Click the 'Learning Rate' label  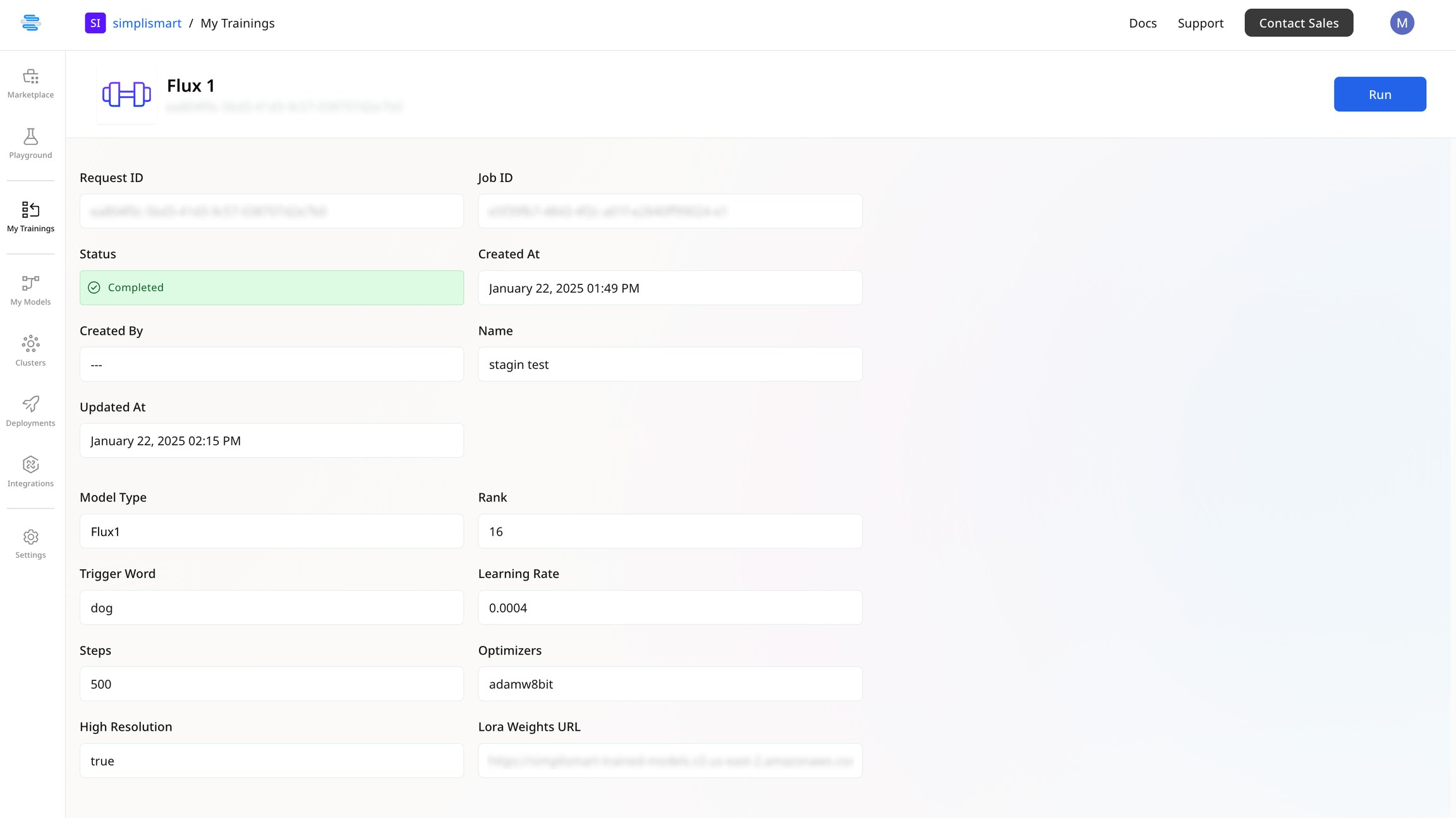[519, 574]
